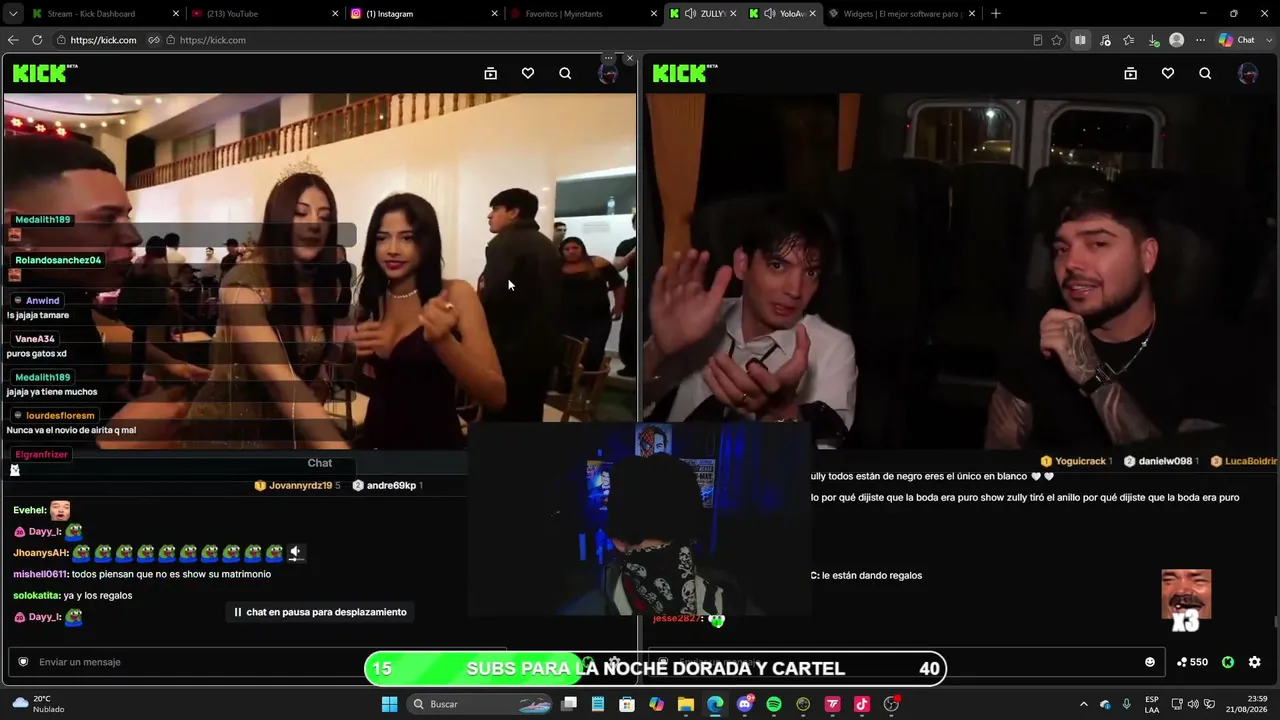
Task: Open the reader view icon in address bar
Action: click(1037, 40)
